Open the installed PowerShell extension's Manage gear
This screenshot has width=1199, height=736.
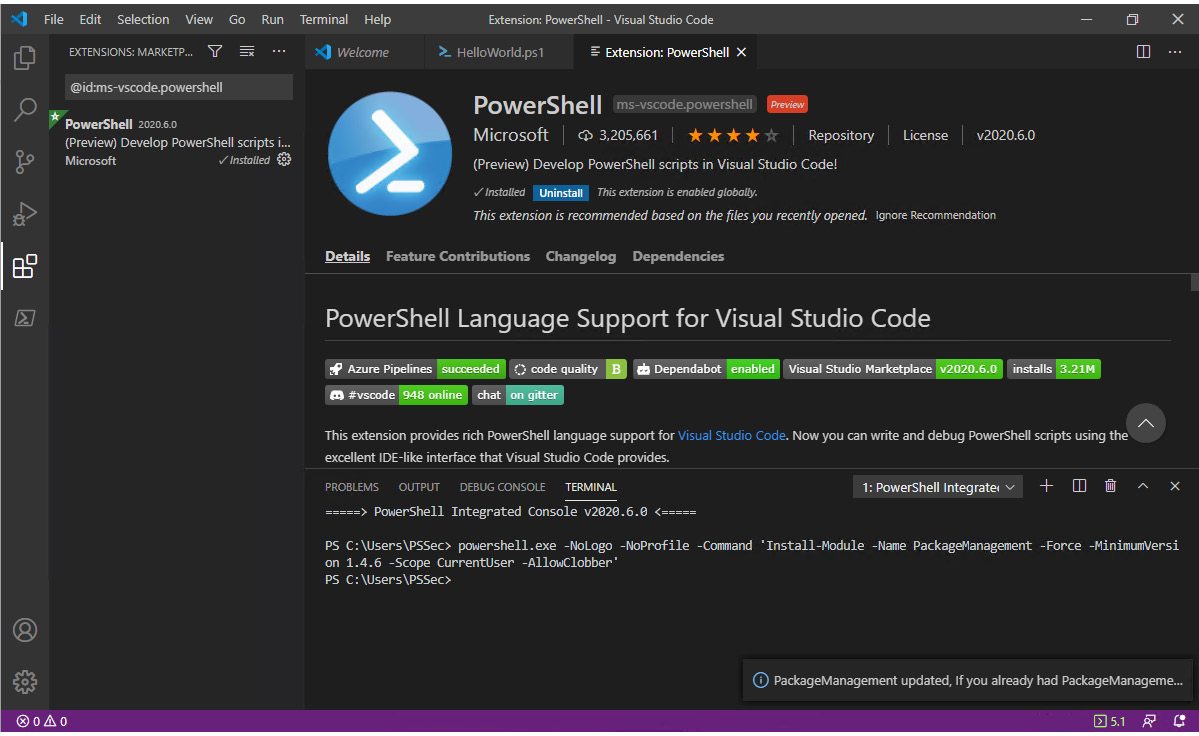click(284, 160)
